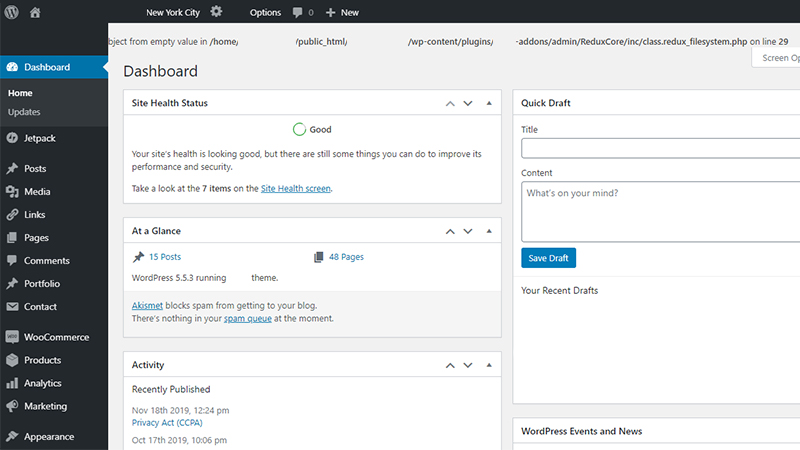Move Site Health Status widget up
Screen dimensions: 800x450
450,103
